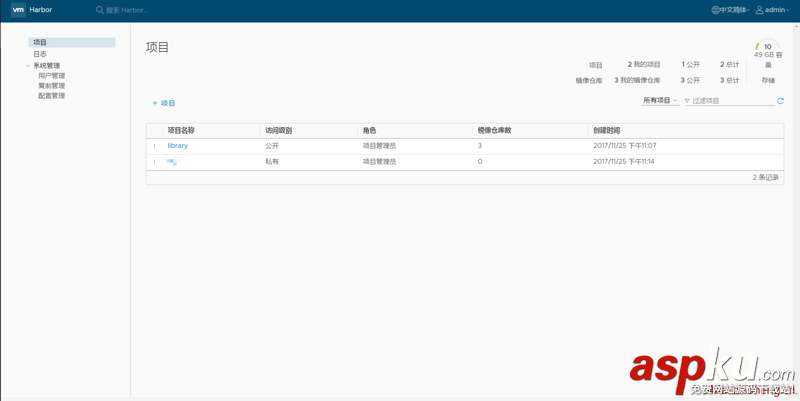Sort by 访问级别 column header
The height and width of the screenshot is (401, 800).
[x=279, y=131]
